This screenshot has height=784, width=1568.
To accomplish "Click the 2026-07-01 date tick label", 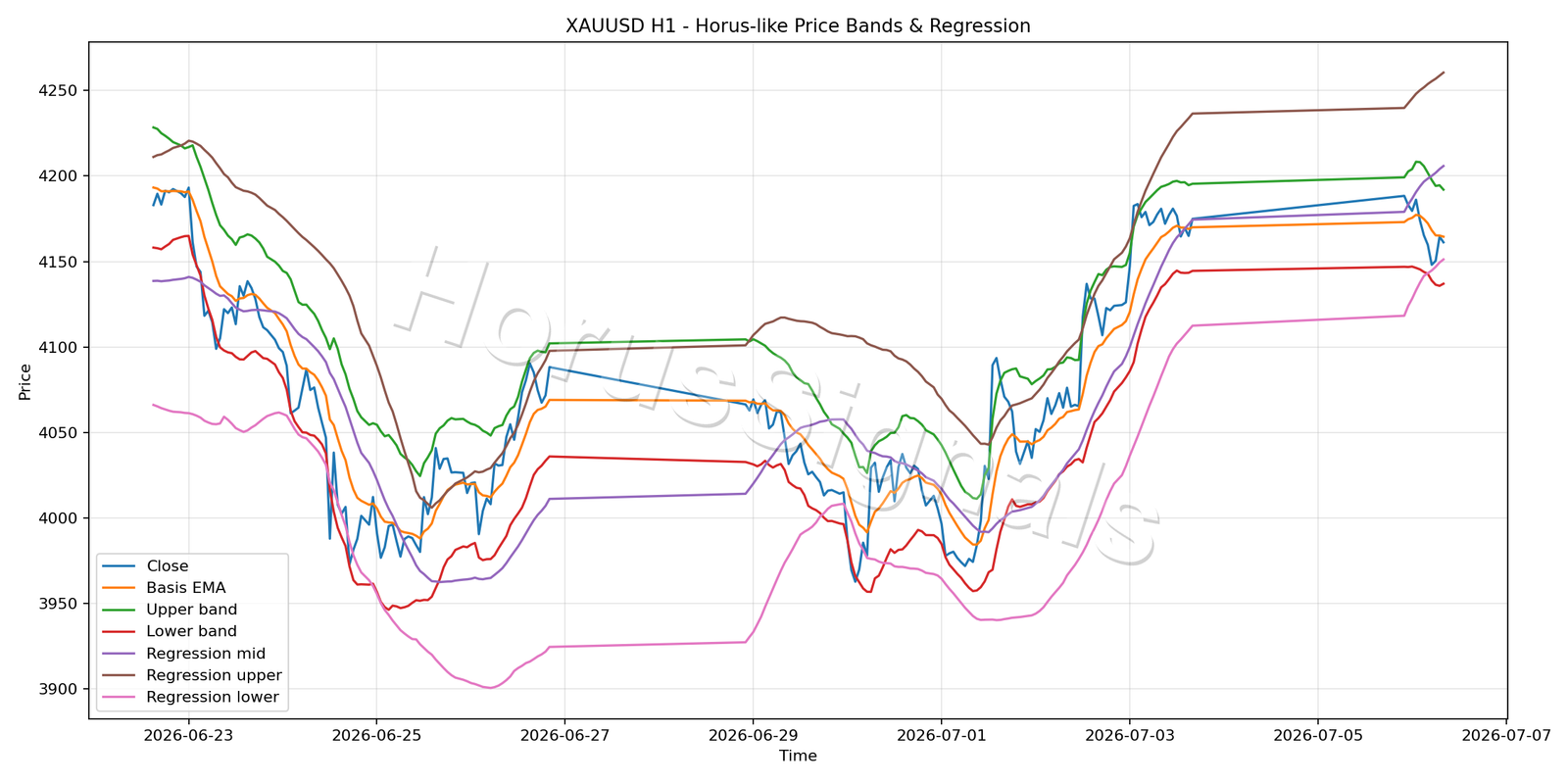I will pos(941,735).
